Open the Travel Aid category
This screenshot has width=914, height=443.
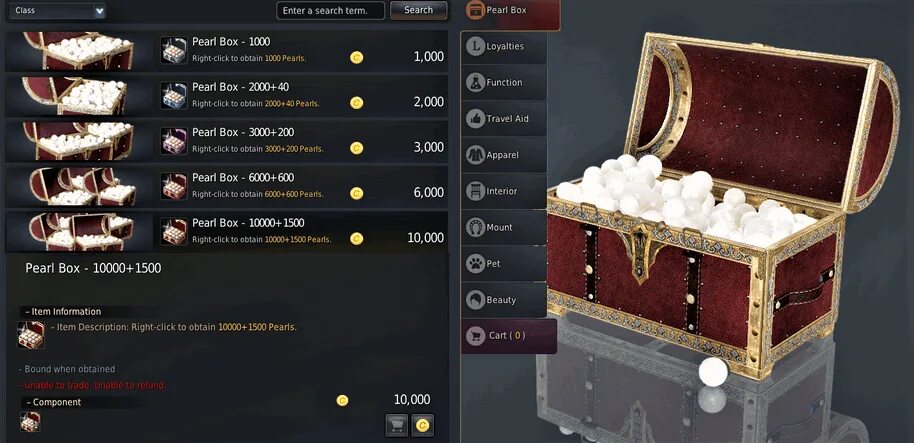click(504, 119)
